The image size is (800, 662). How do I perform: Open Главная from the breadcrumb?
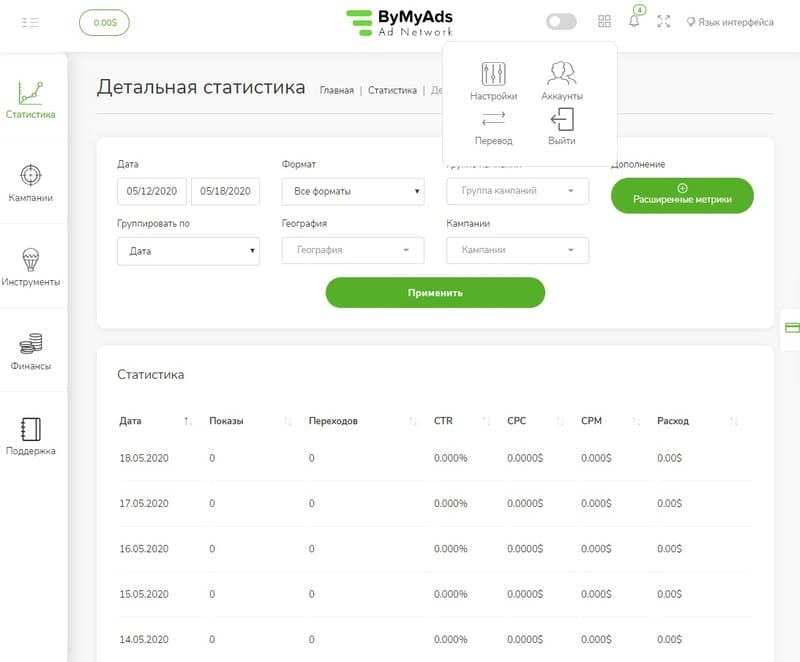click(339, 90)
